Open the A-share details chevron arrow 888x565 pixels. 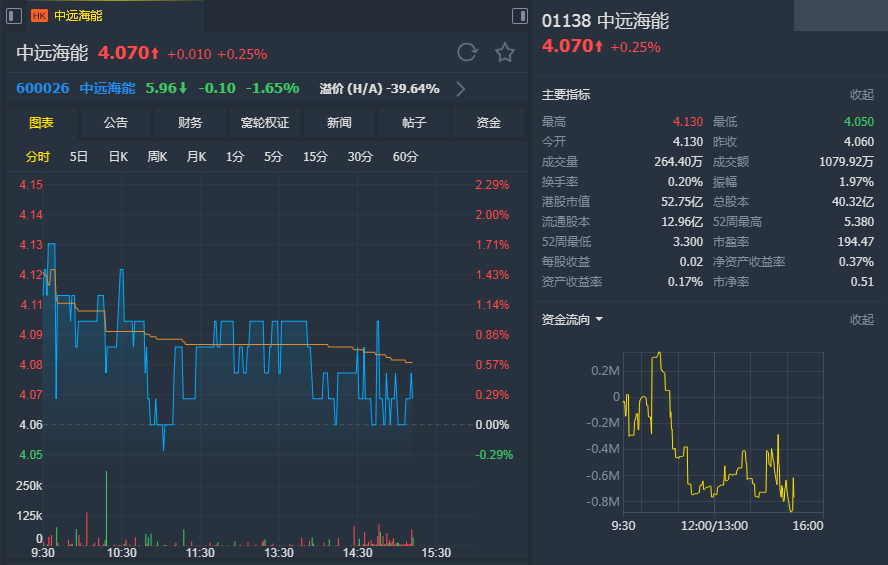460,89
